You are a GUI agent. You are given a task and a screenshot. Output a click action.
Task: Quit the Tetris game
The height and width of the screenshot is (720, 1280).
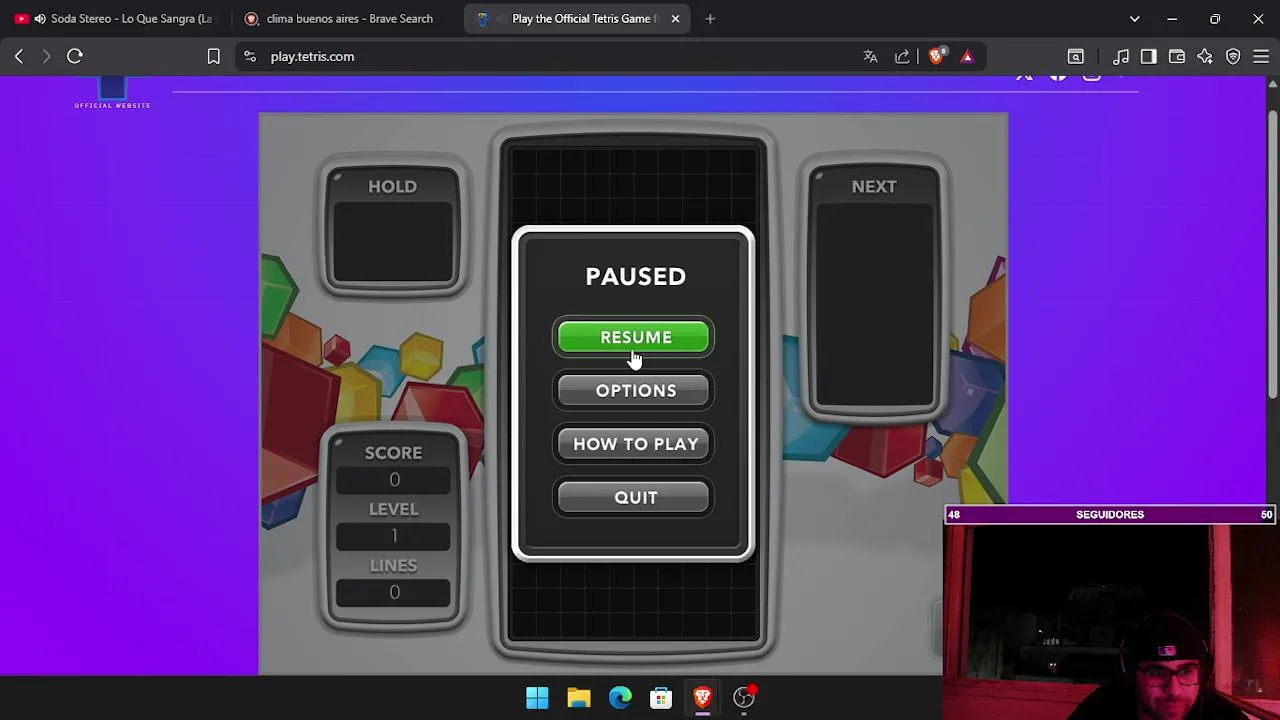tap(634, 497)
